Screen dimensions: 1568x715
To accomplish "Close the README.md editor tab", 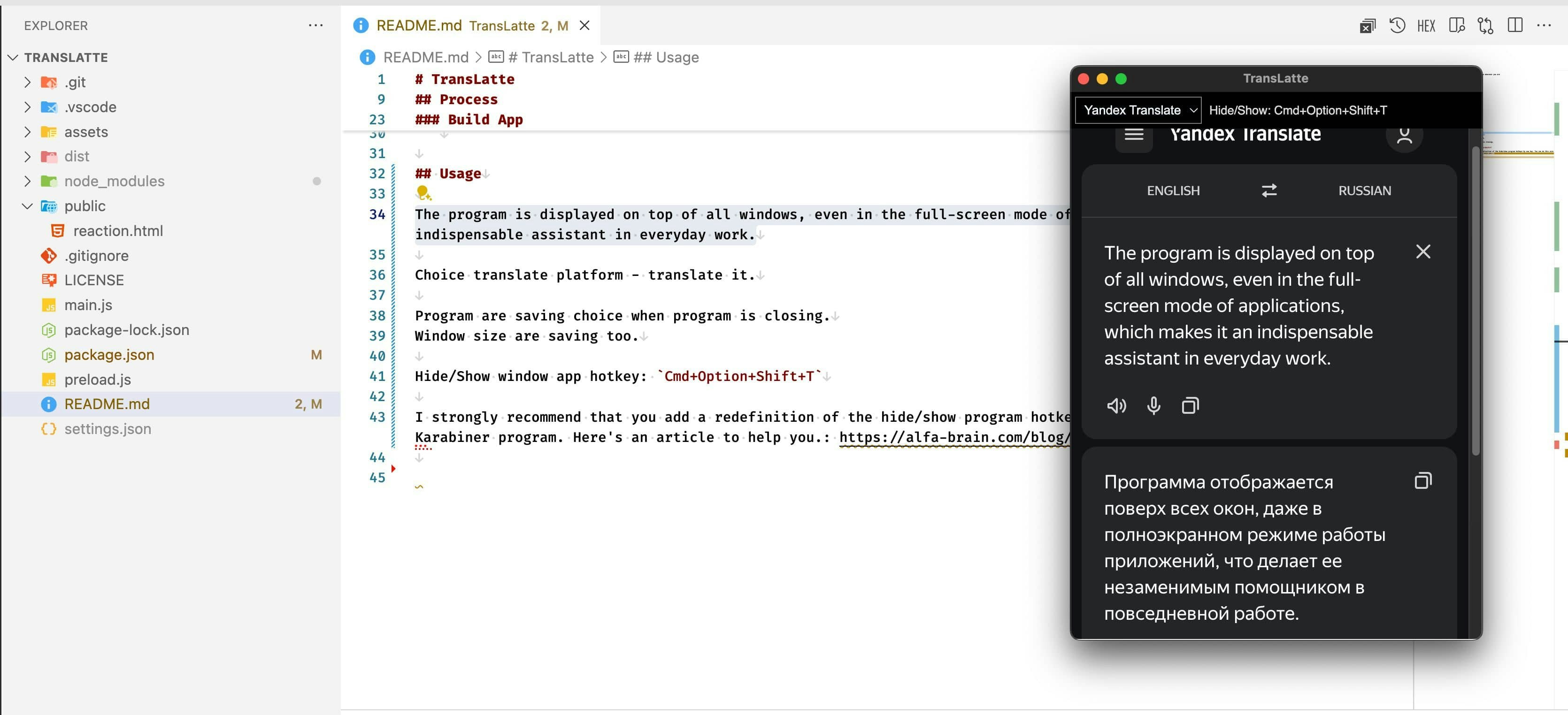I will 584,25.
